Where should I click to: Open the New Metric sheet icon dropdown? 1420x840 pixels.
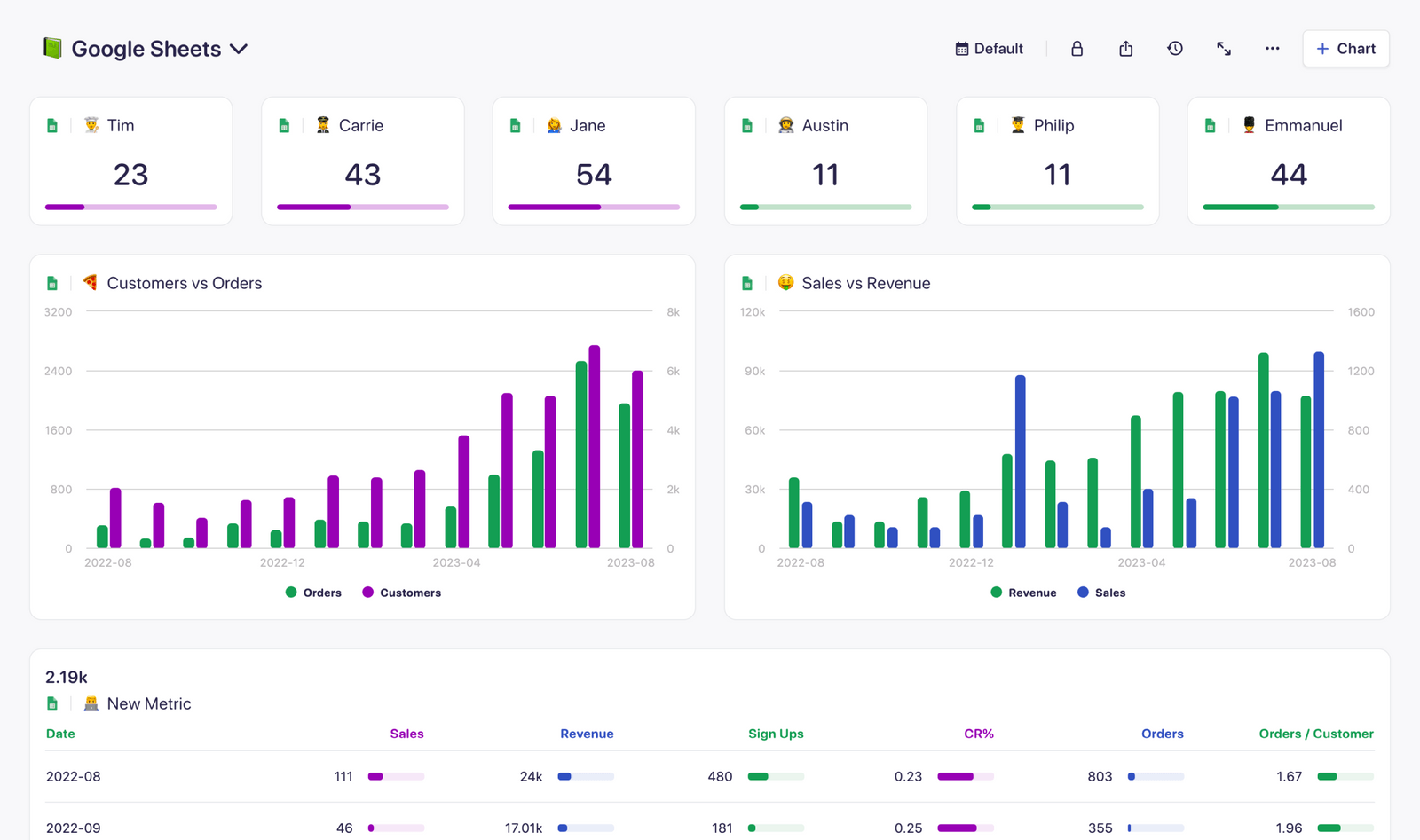coord(52,703)
